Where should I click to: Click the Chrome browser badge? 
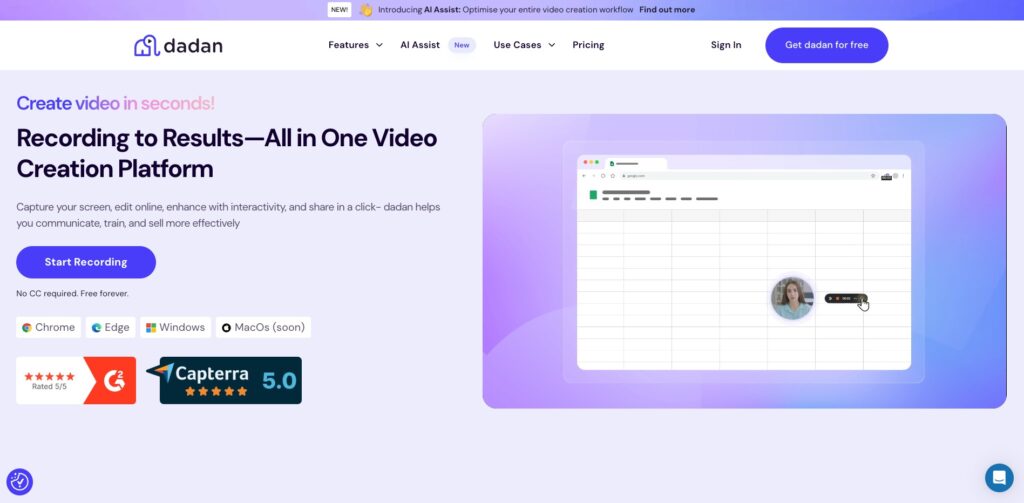click(48, 327)
